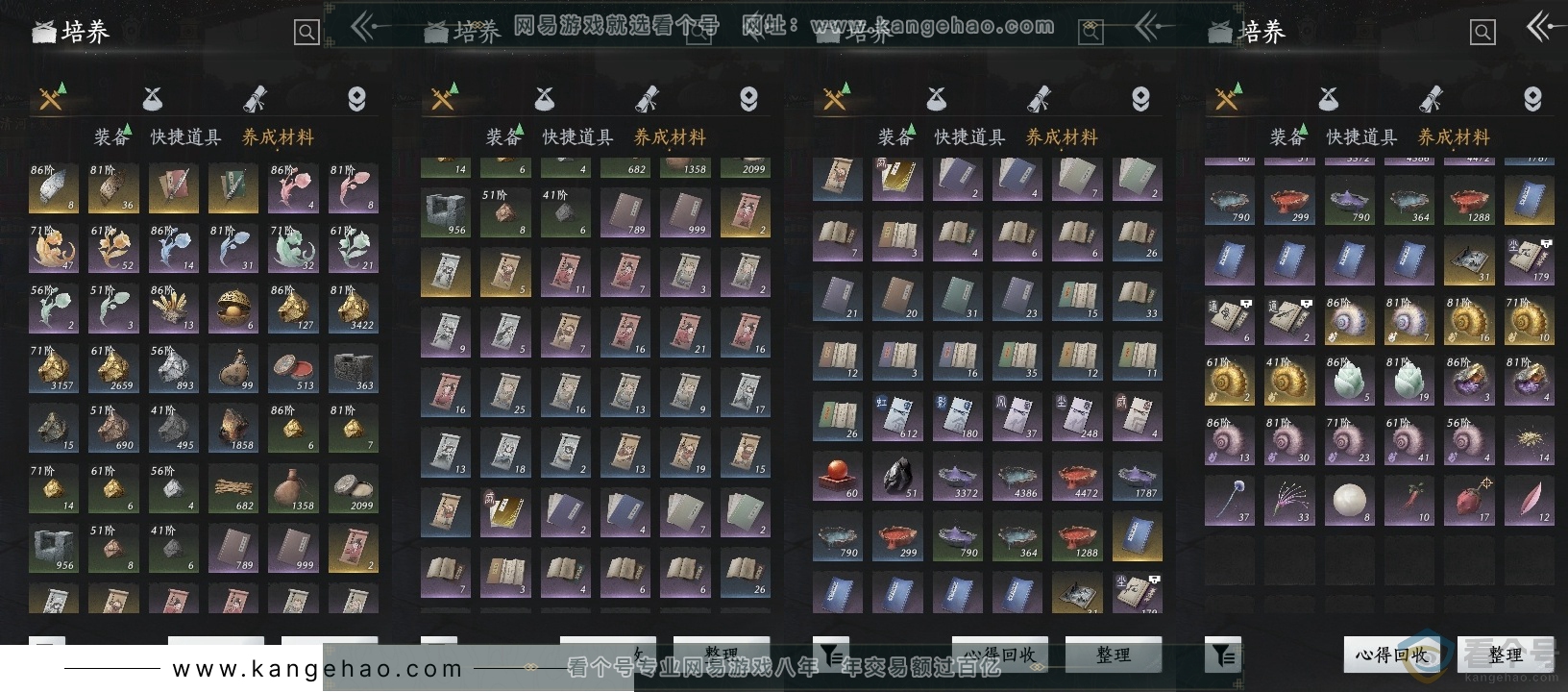Select 41阶 dark ore with 495 count
The width and height of the screenshot is (1568, 692).
(x=173, y=428)
